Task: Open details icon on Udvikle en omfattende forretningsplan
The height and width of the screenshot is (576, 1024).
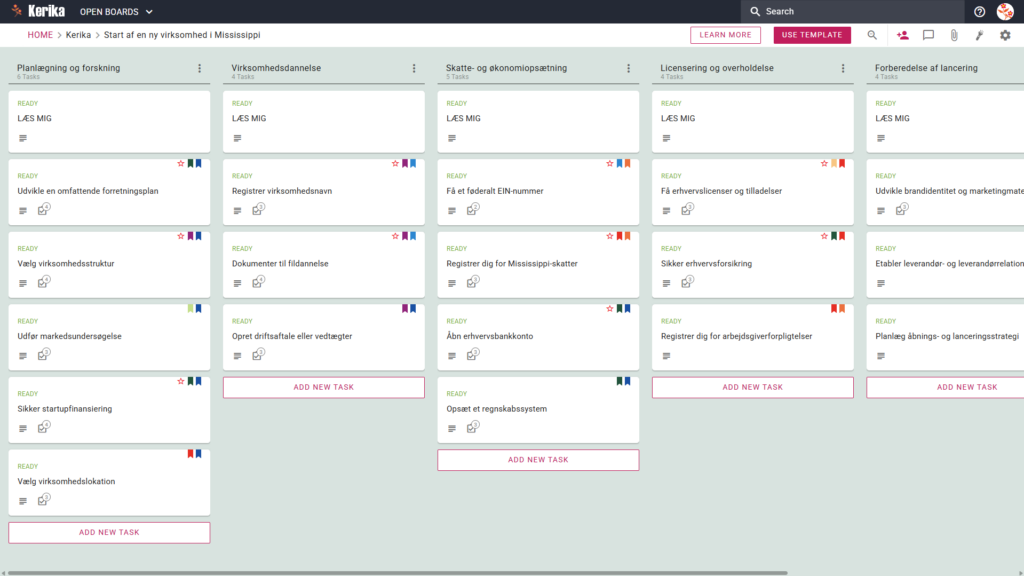Action: pyautogui.click(x=23, y=211)
